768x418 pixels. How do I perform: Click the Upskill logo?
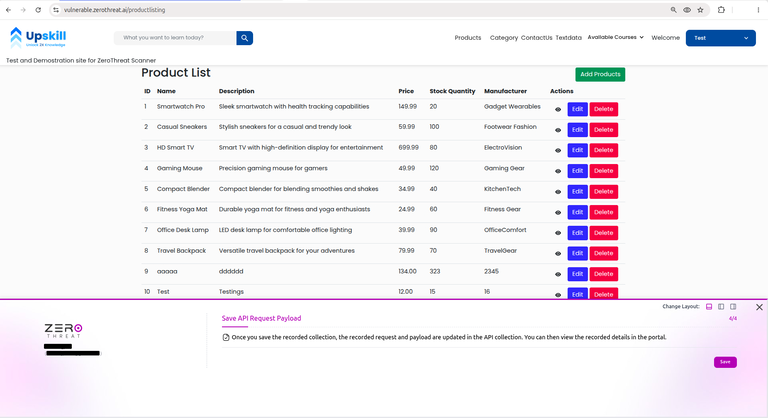pyautogui.click(x=38, y=37)
